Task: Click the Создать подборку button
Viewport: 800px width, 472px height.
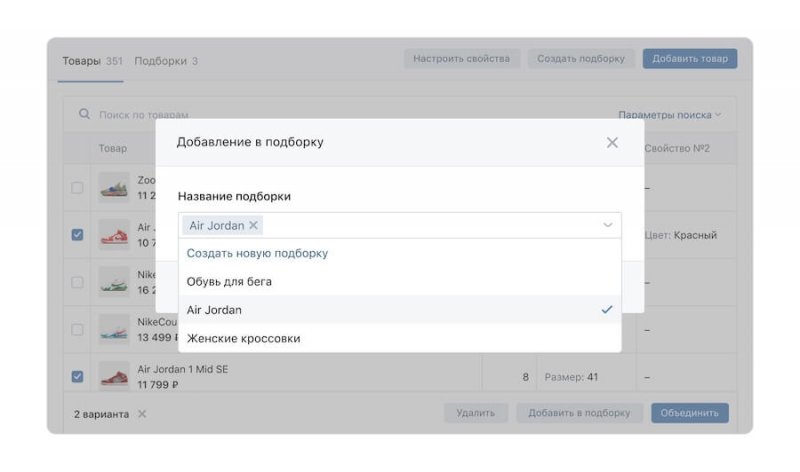Action: [581, 59]
